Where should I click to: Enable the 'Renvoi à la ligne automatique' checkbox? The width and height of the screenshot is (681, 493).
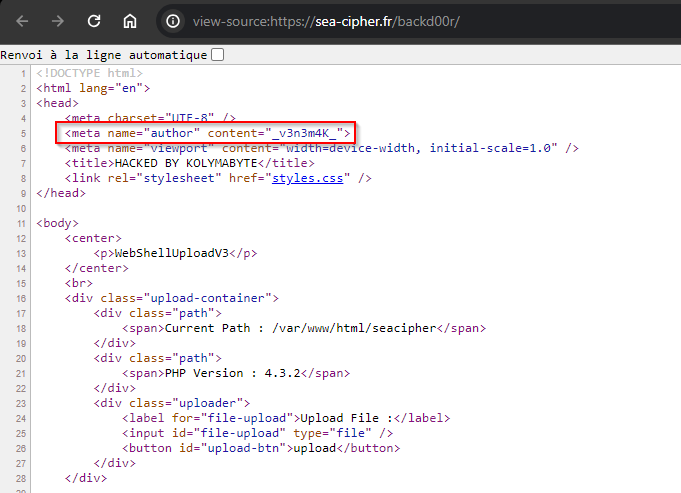(218, 54)
